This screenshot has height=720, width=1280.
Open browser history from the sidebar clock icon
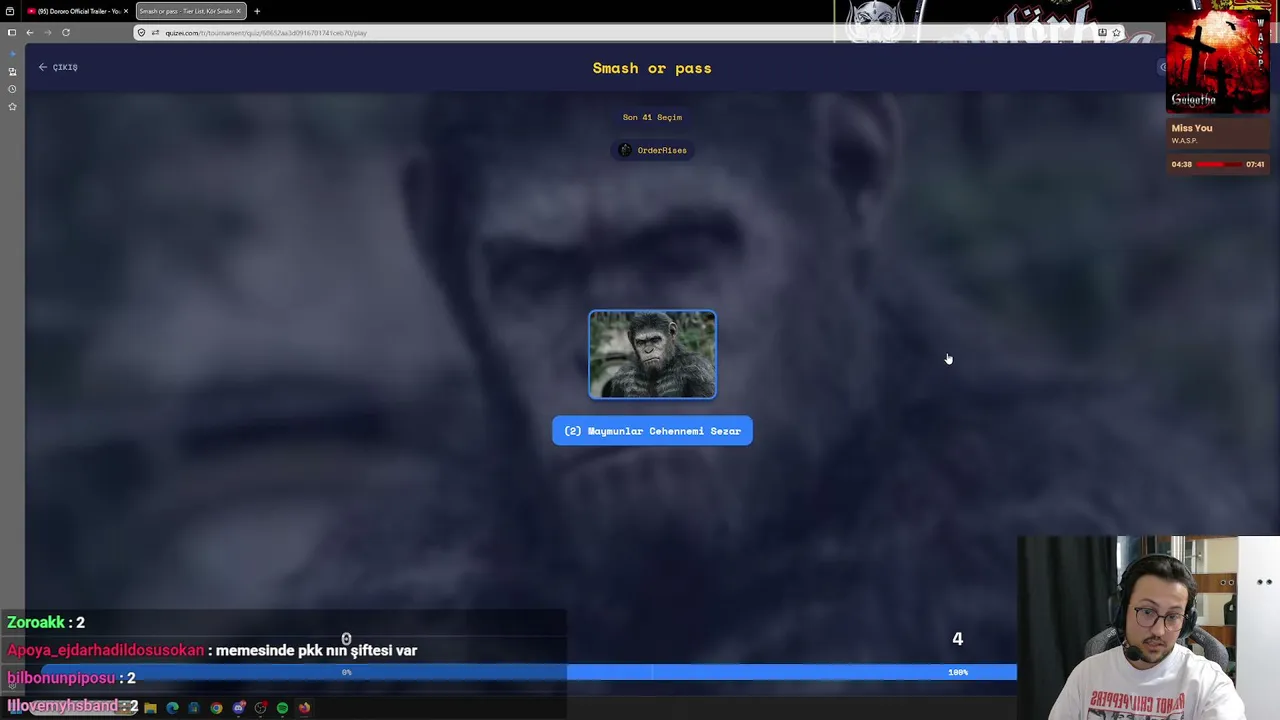tap(12, 89)
